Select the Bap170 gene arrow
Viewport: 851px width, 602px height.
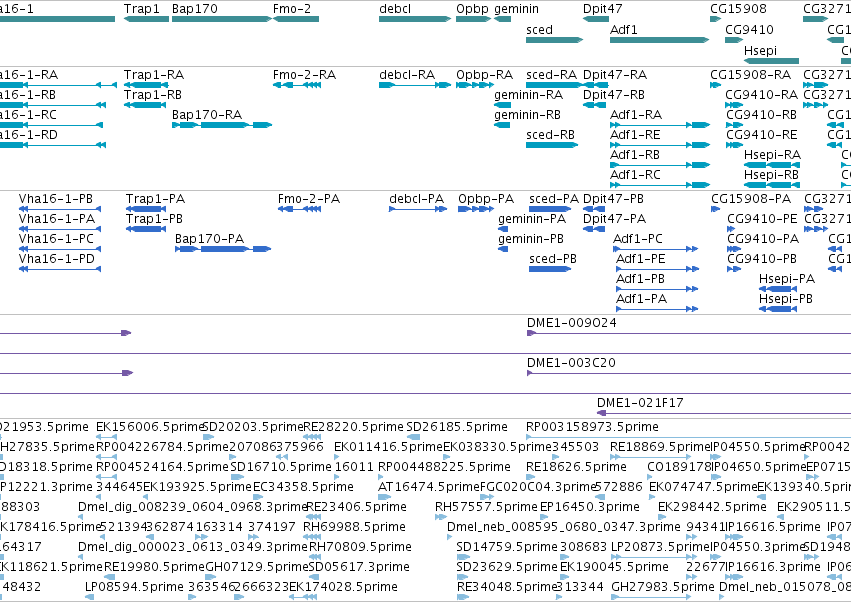(x=221, y=19)
